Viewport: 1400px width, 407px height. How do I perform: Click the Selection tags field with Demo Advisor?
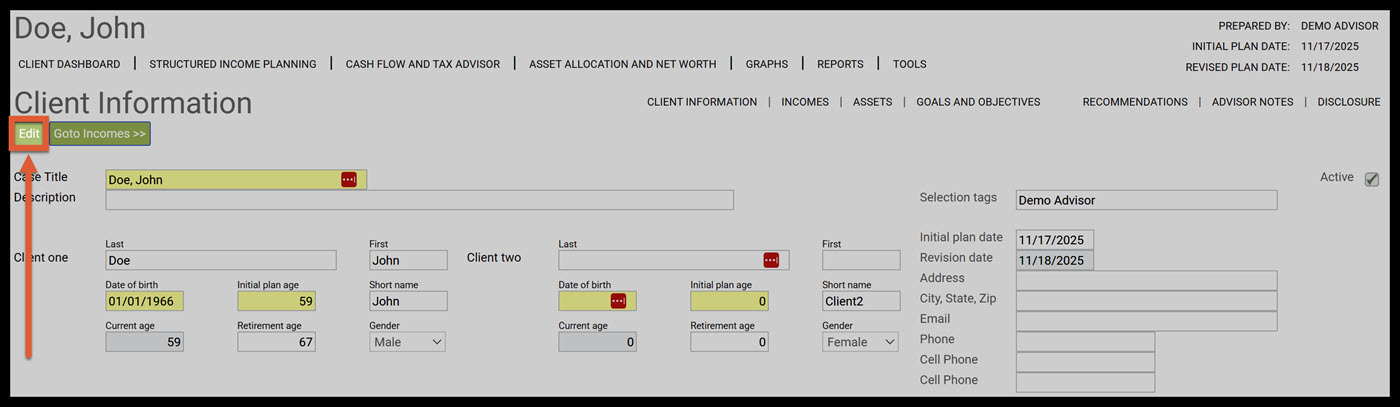[1146, 200]
